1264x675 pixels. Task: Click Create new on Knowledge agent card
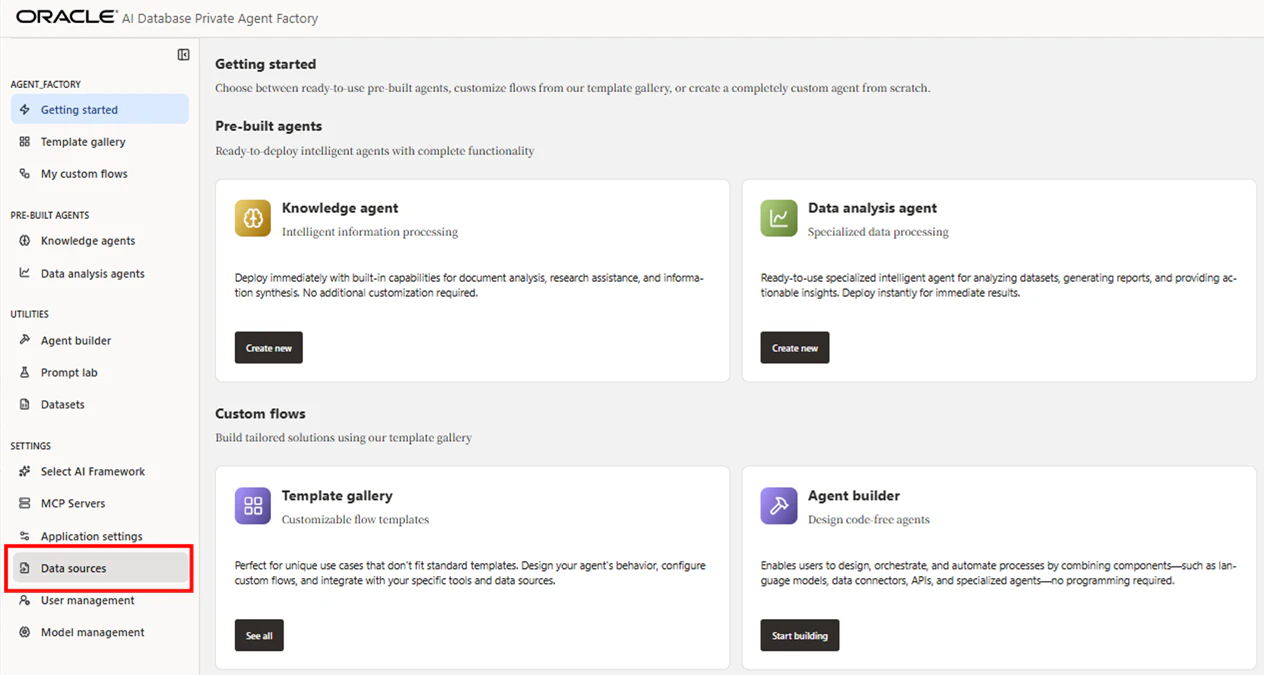pyautogui.click(x=269, y=348)
